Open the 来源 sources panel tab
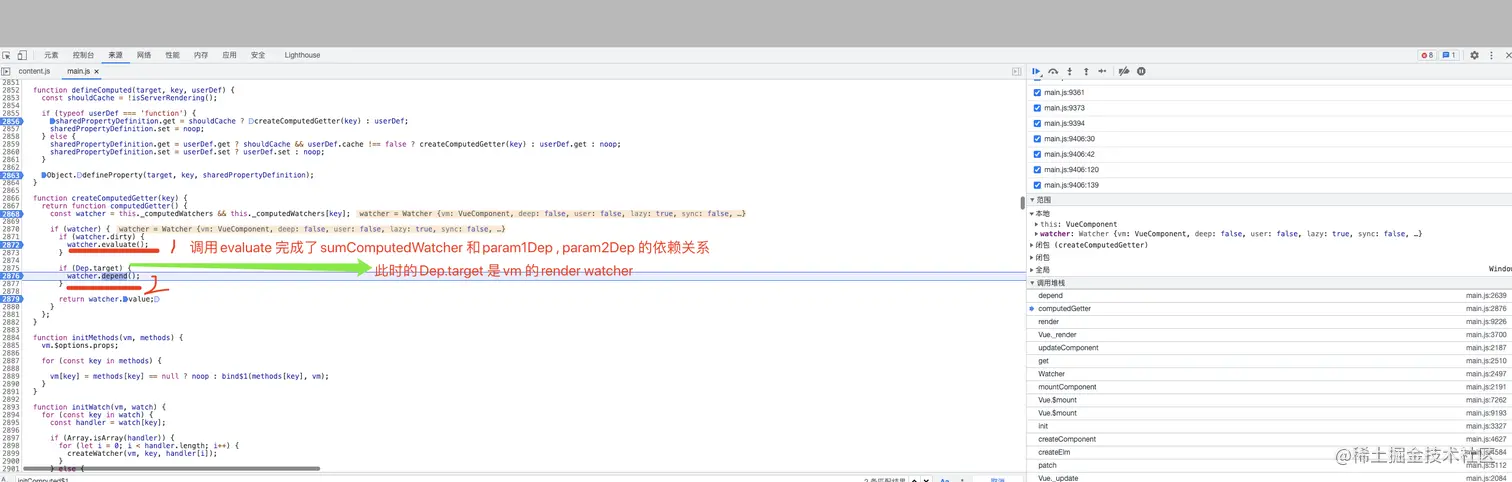The width and height of the screenshot is (1512, 482). 116,55
